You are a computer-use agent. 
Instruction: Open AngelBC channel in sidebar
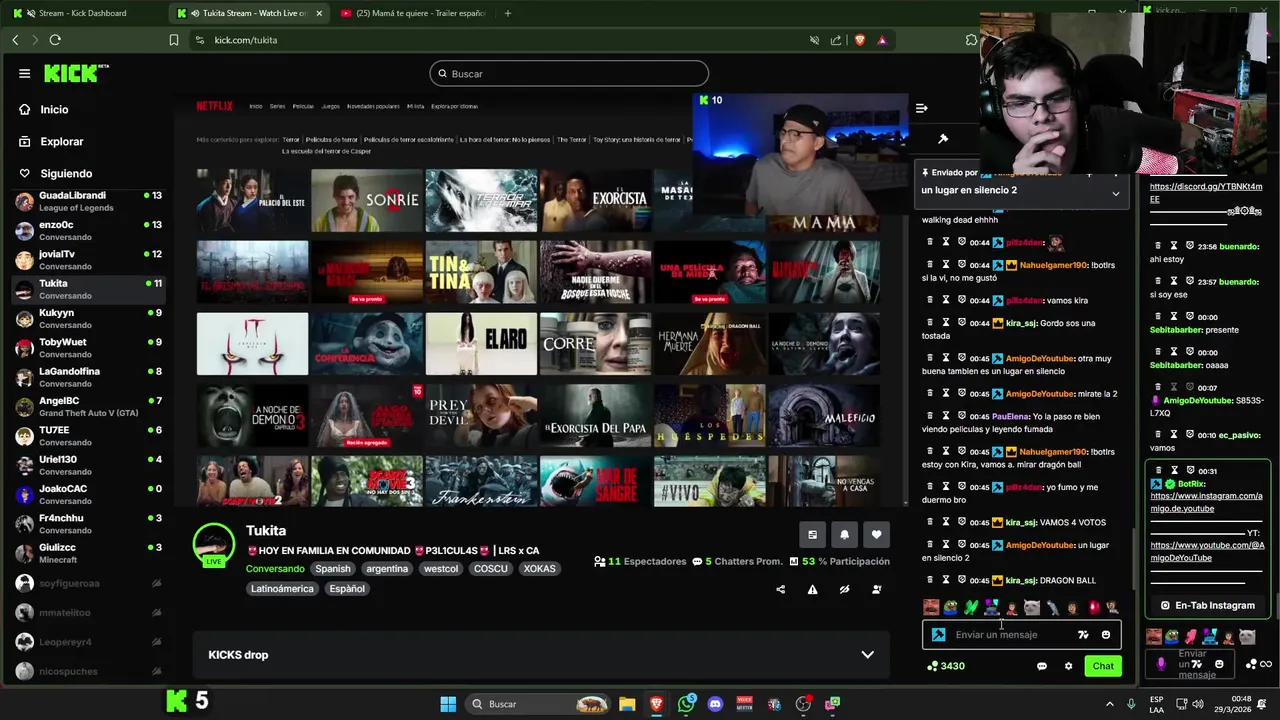click(89, 406)
